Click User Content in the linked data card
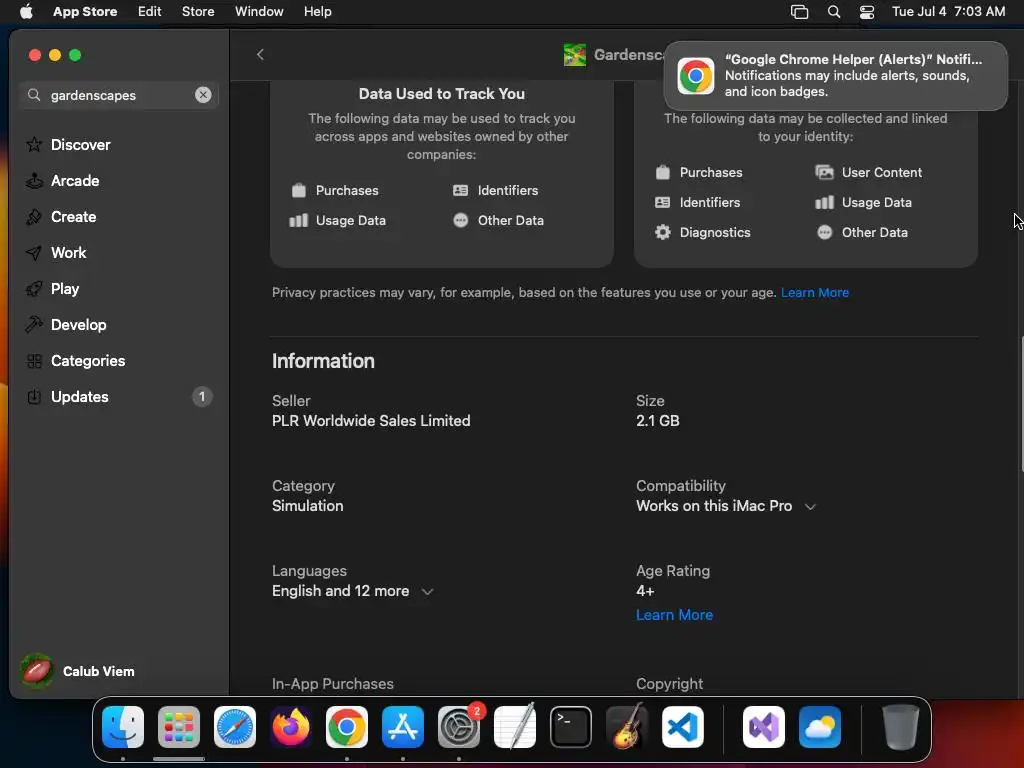1024x768 pixels. pyautogui.click(x=869, y=172)
